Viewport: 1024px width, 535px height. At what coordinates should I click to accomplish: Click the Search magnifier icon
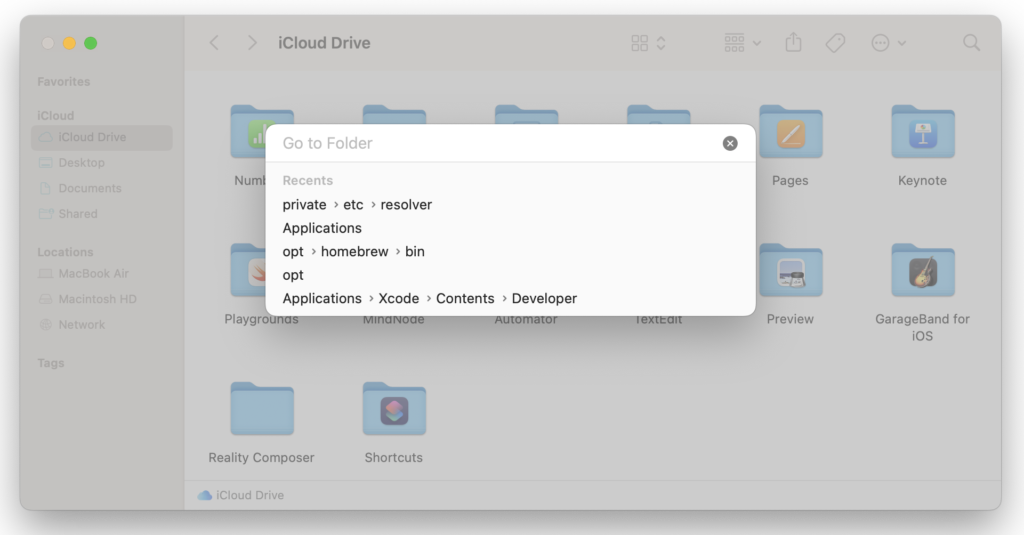pos(971,43)
